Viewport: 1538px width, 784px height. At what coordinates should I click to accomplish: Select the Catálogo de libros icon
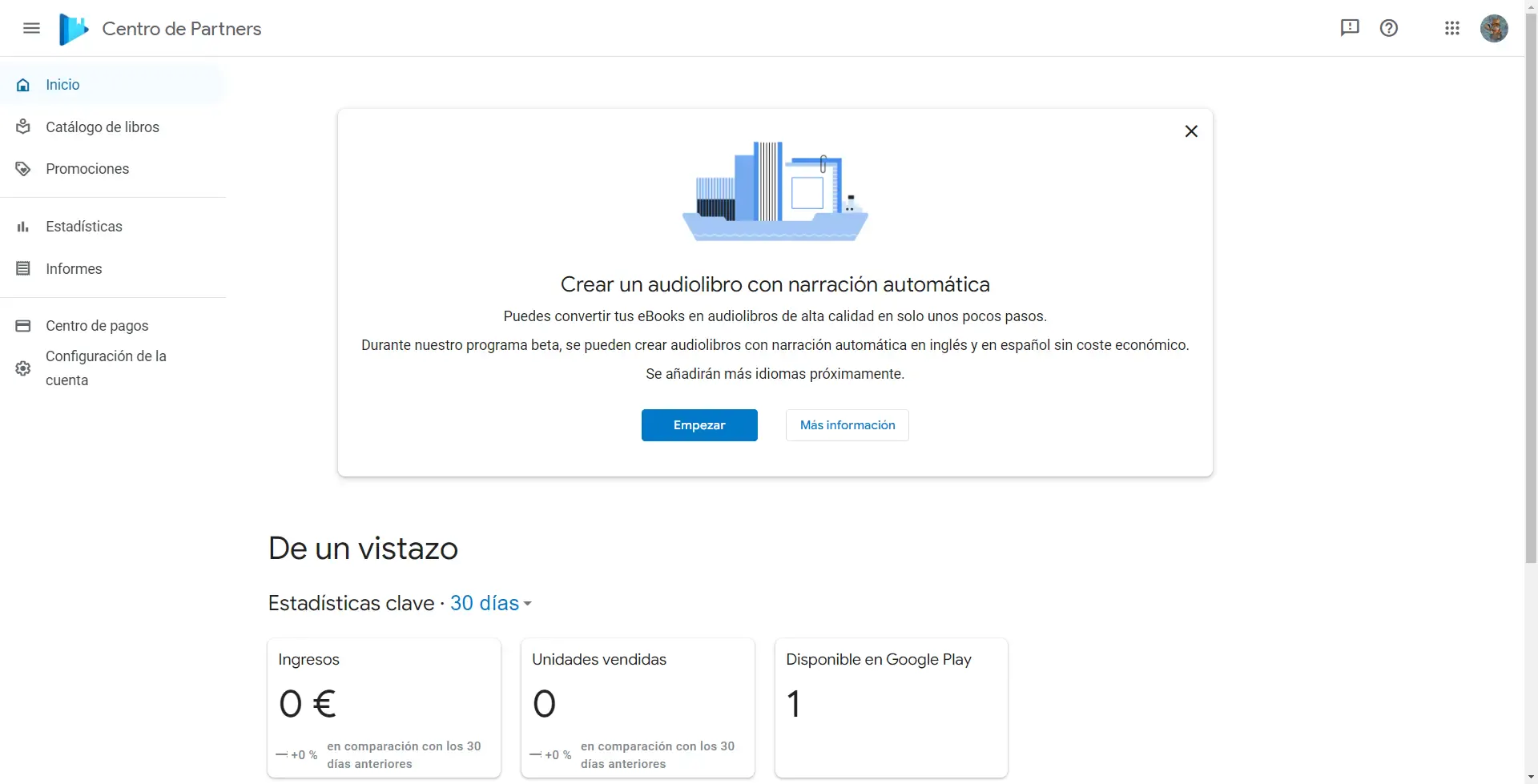[x=23, y=127]
